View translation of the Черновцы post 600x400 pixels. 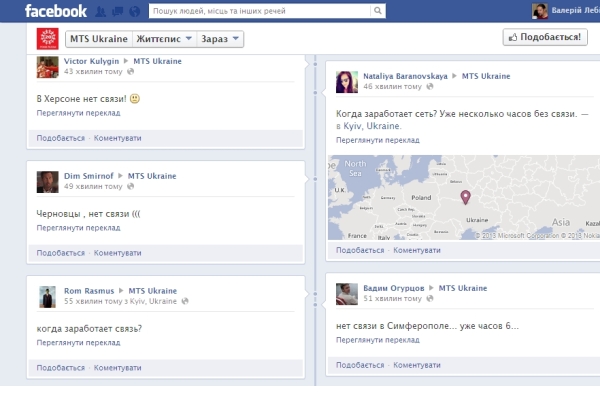click(x=78, y=228)
